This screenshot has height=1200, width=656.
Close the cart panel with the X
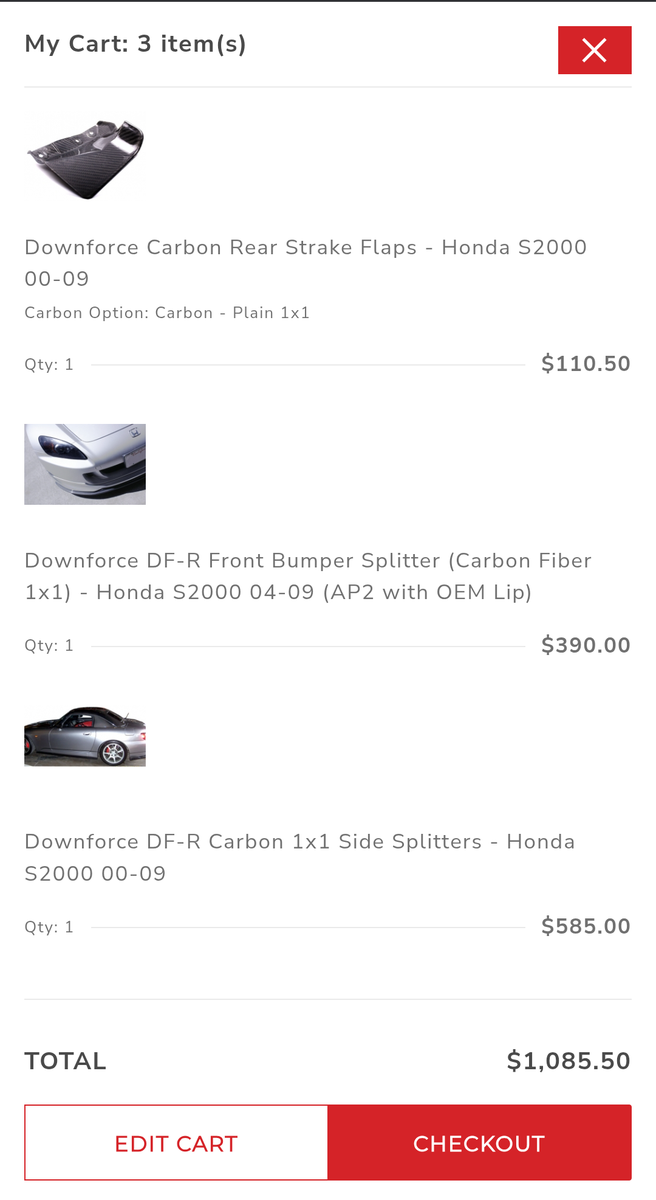[594, 50]
